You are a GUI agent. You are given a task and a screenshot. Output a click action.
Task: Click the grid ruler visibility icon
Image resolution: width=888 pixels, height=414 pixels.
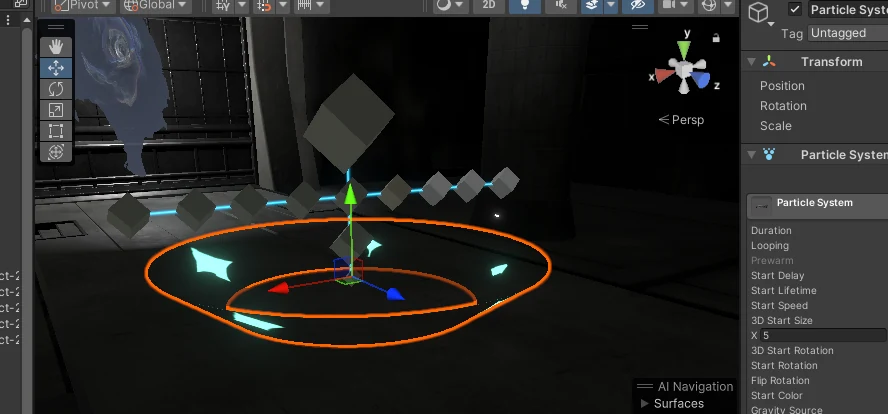tap(305, 6)
